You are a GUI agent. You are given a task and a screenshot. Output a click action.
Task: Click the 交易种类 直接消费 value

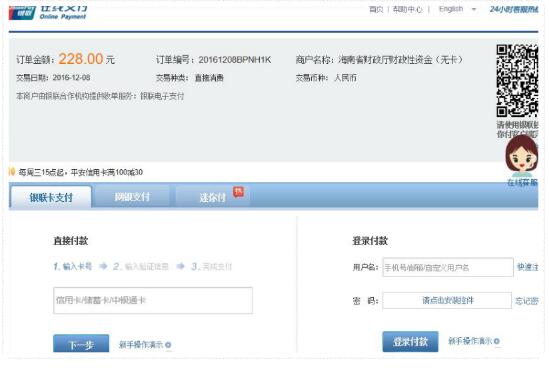(x=209, y=78)
